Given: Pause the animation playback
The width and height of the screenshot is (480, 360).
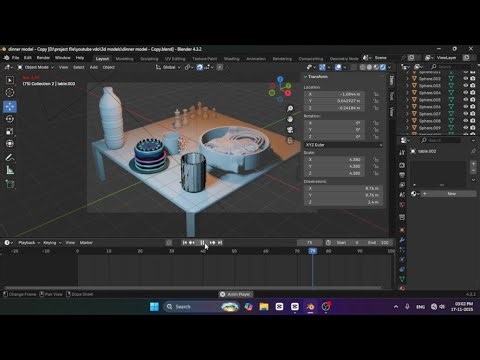Looking at the screenshot, I should (x=202, y=243).
